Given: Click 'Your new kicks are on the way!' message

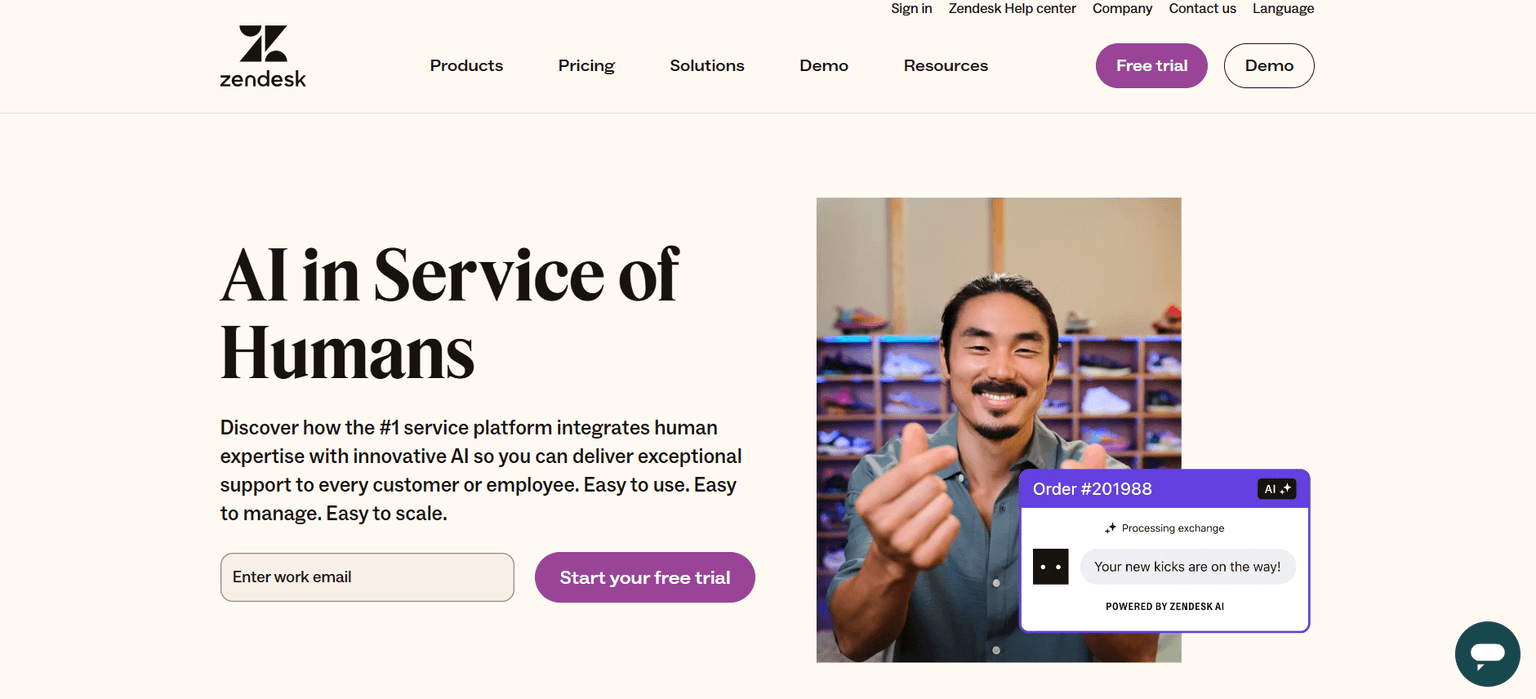Looking at the screenshot, I should [1187, 567].
